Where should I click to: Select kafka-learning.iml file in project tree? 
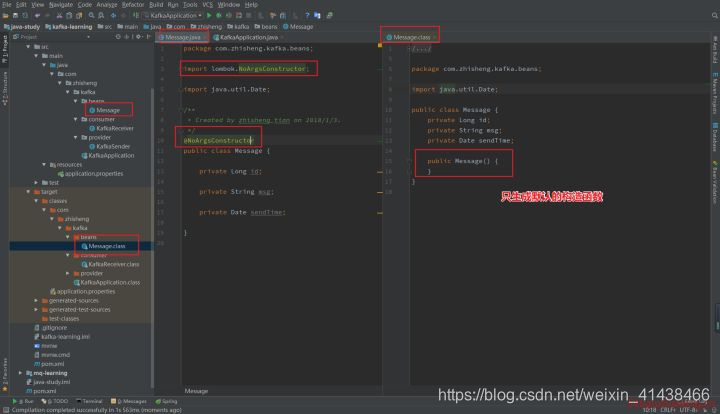(x=62, y=337)
